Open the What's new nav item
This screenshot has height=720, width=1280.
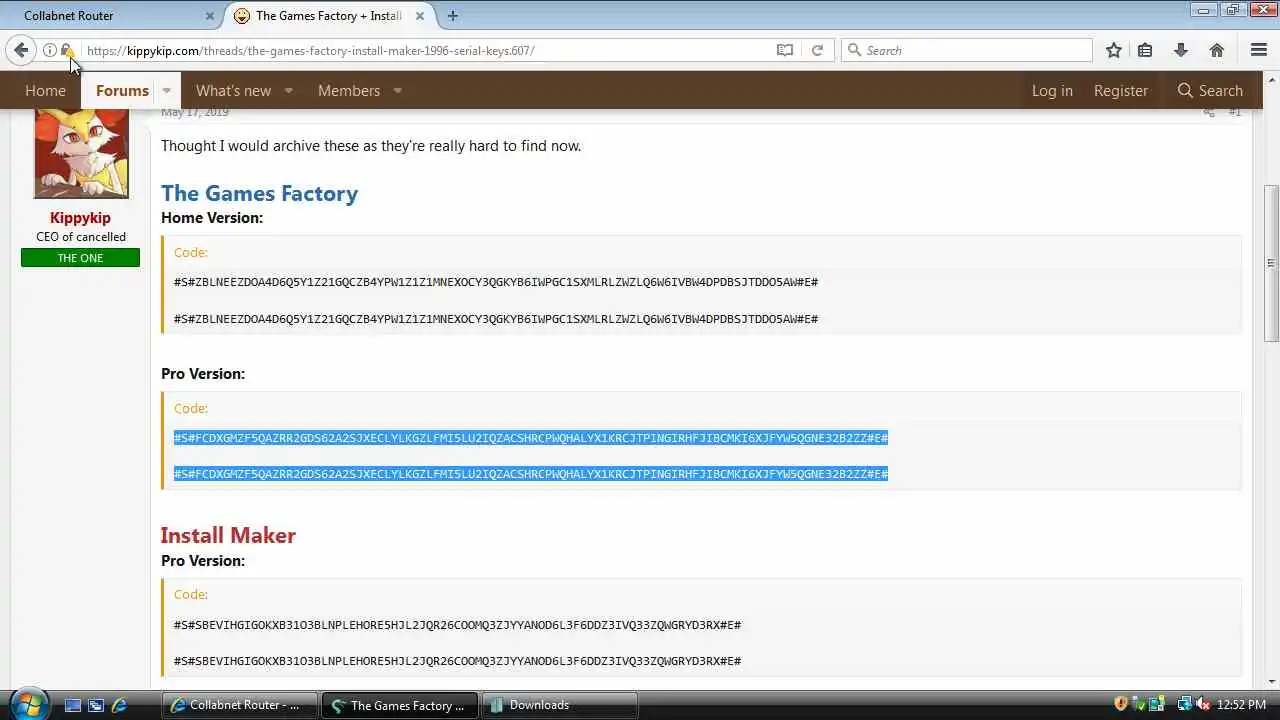(233, 91)
